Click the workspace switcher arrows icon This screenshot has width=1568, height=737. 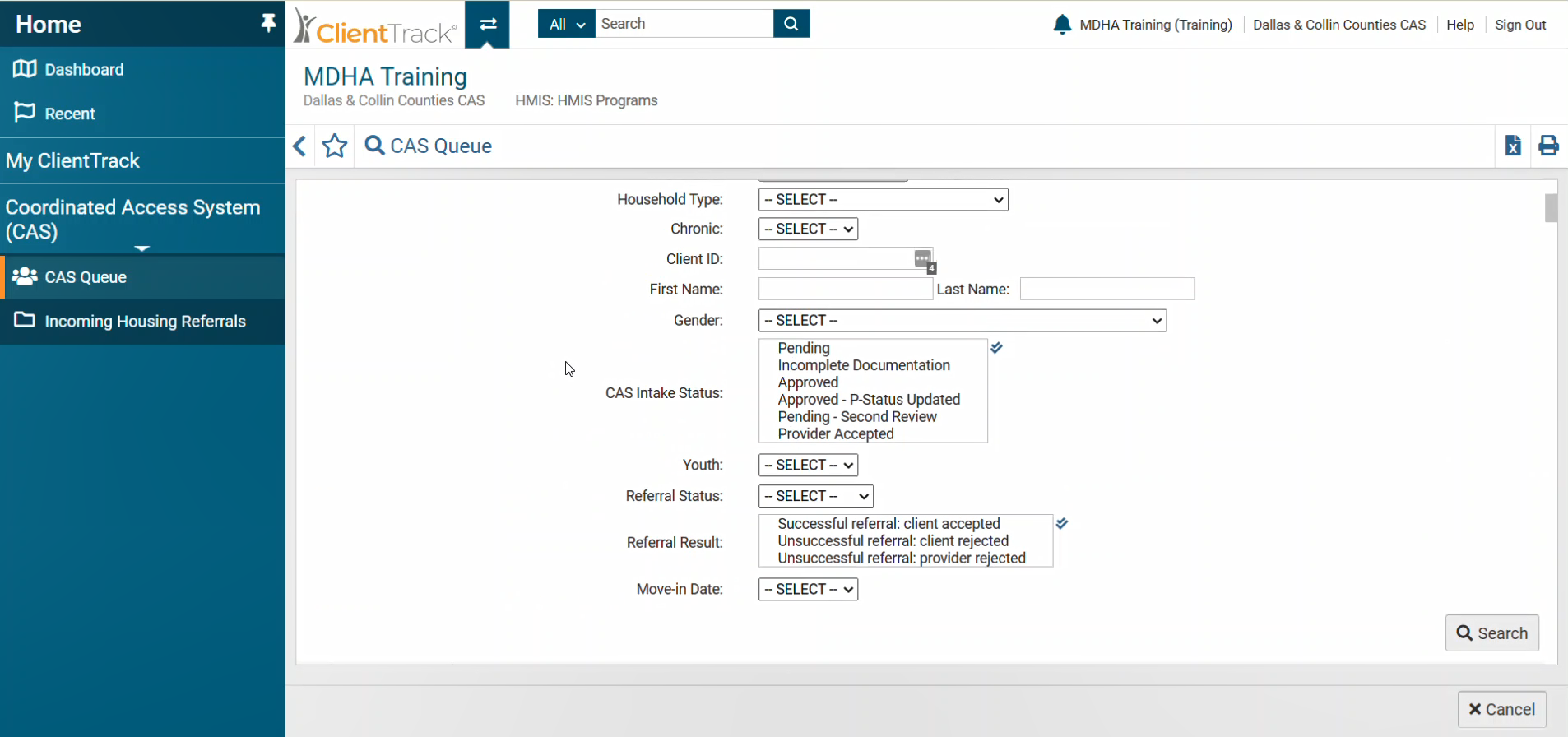point(488,24)
